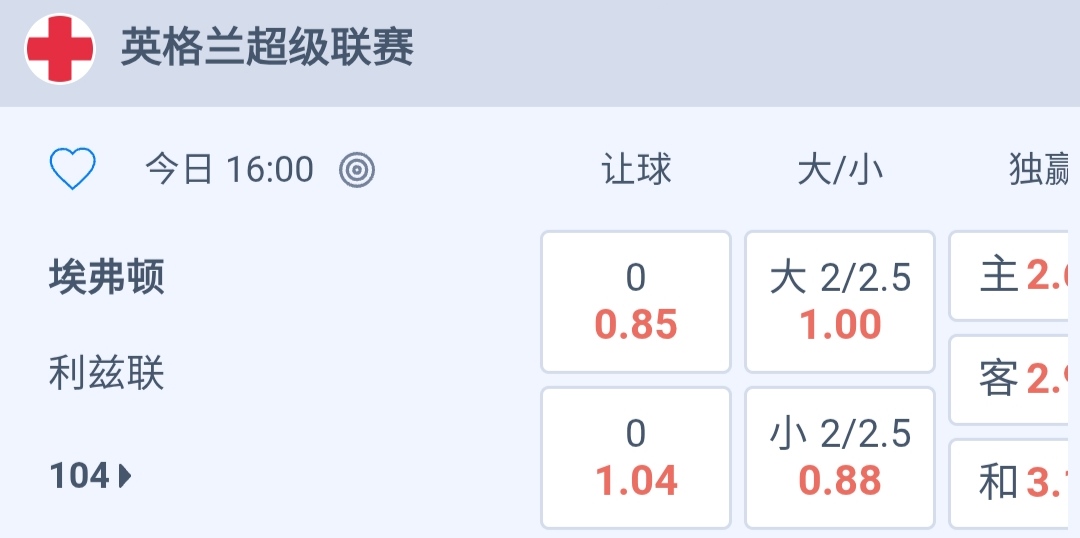Open the 利兹联 team name
The image size is (1080, 538).
tap(107, 374)
